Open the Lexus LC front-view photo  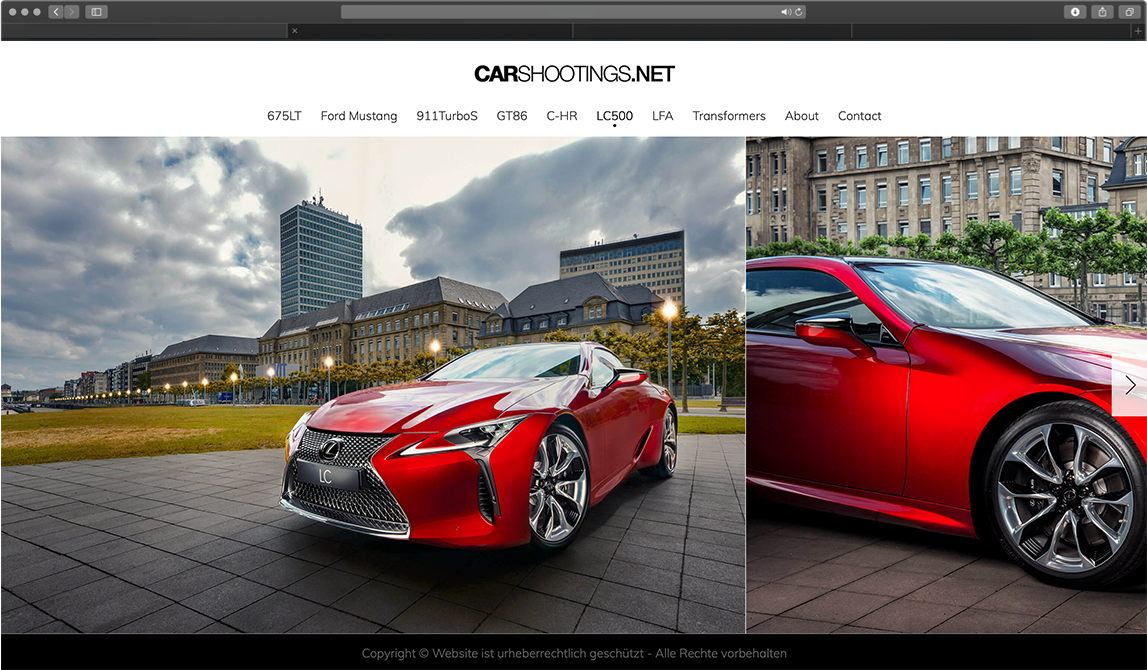(x=373, y=385)
